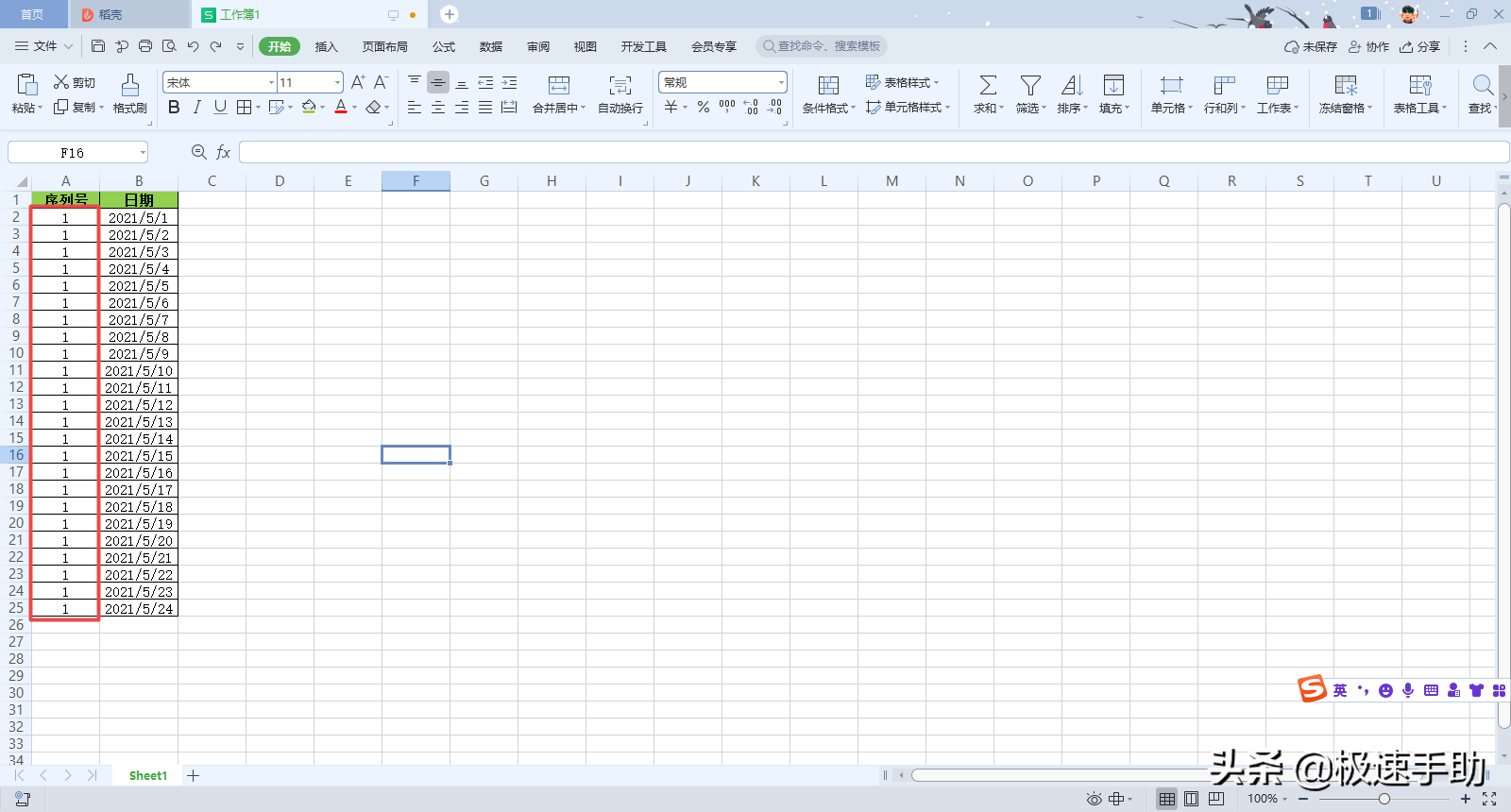Open the number format dropdown (常规)
Screen dimensions: 1511x812
click(780, 83)
